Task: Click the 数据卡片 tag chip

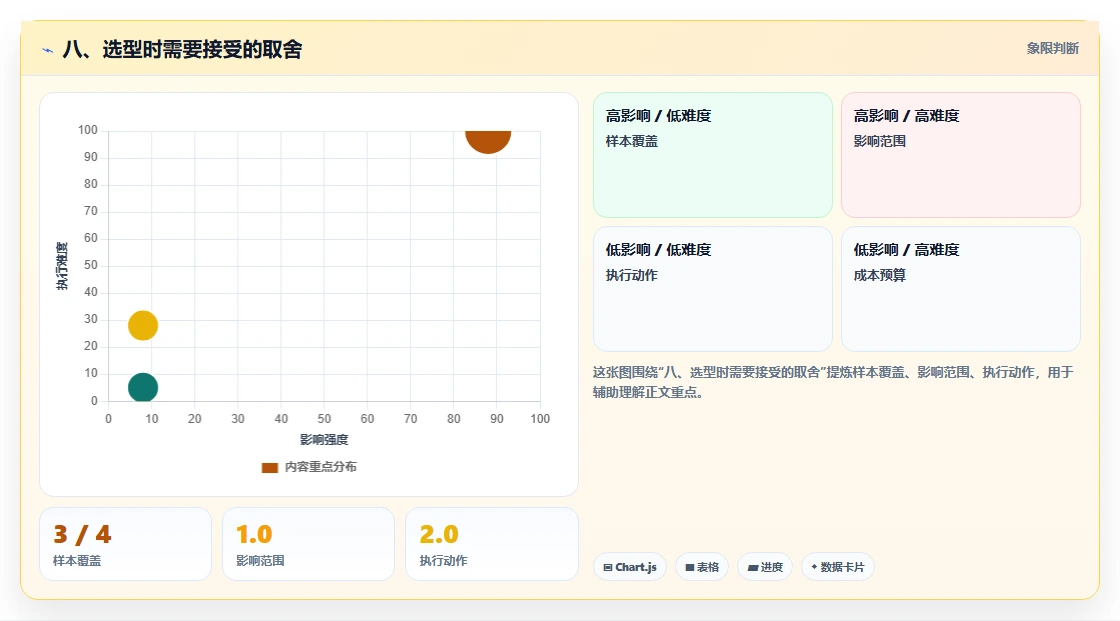Action: pos(838,567)
